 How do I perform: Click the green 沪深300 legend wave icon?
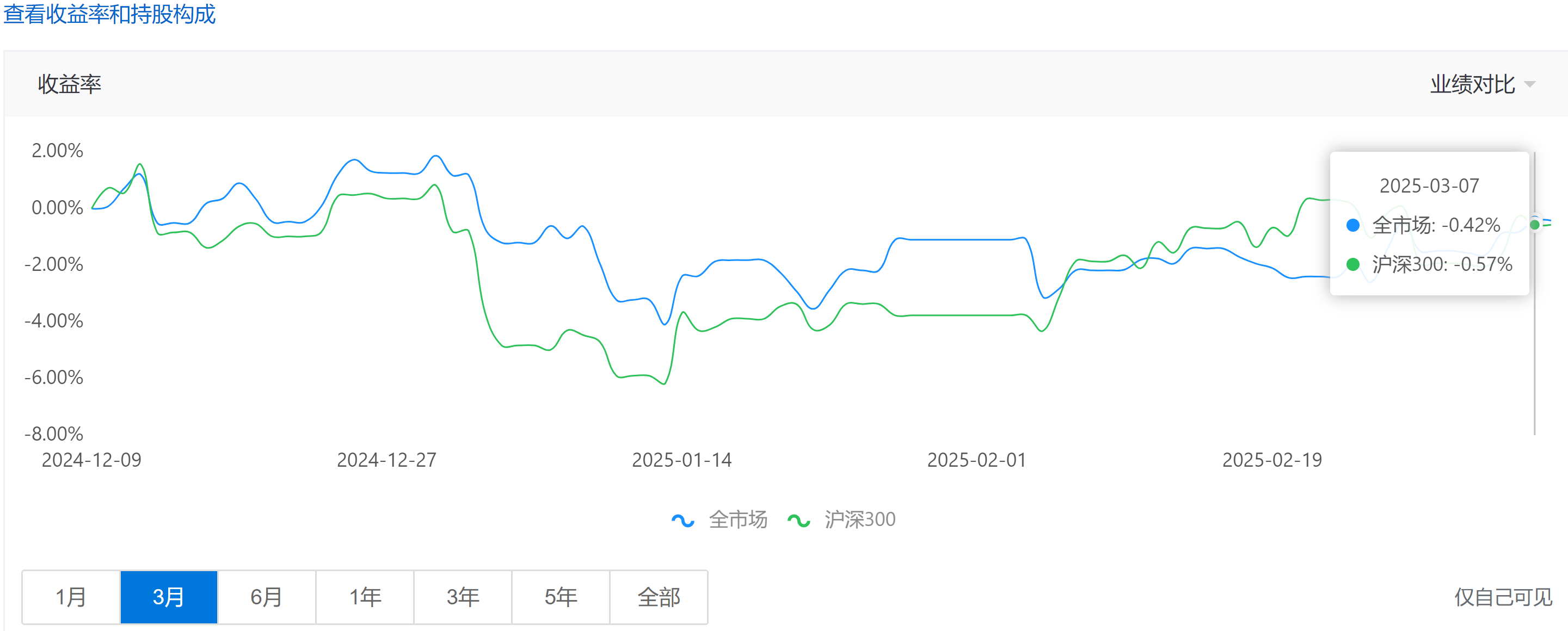pyautogui.click(x=798, y=520)
